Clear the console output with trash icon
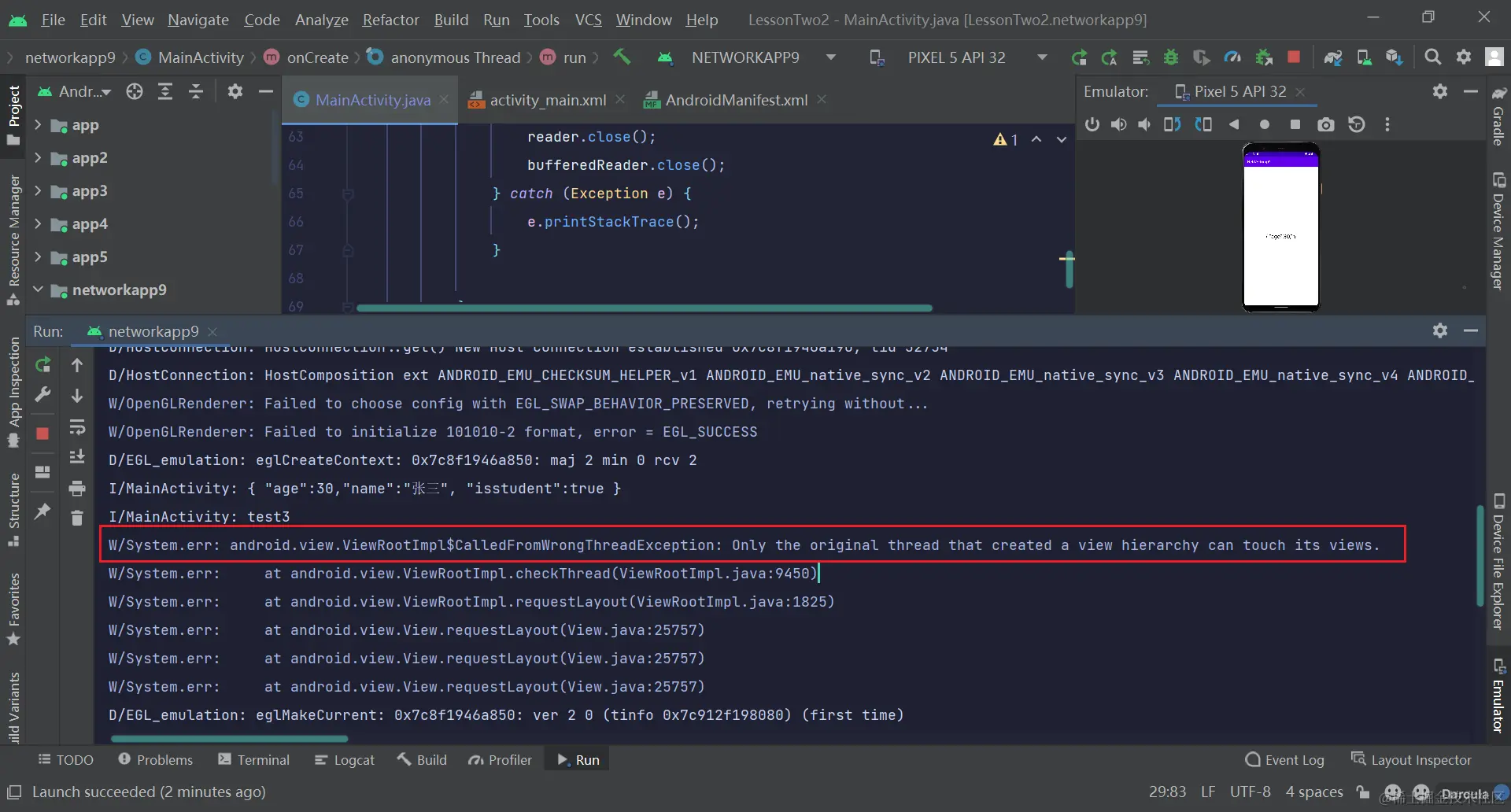Image resolution: width=1511 pixels, height=812 pixels. 77,518
